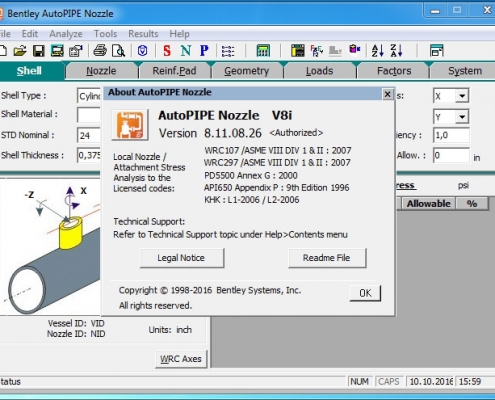This screenshot has height=400, width=495.
Task: Expand the Y axis dropdown
Action: point(462,117)
